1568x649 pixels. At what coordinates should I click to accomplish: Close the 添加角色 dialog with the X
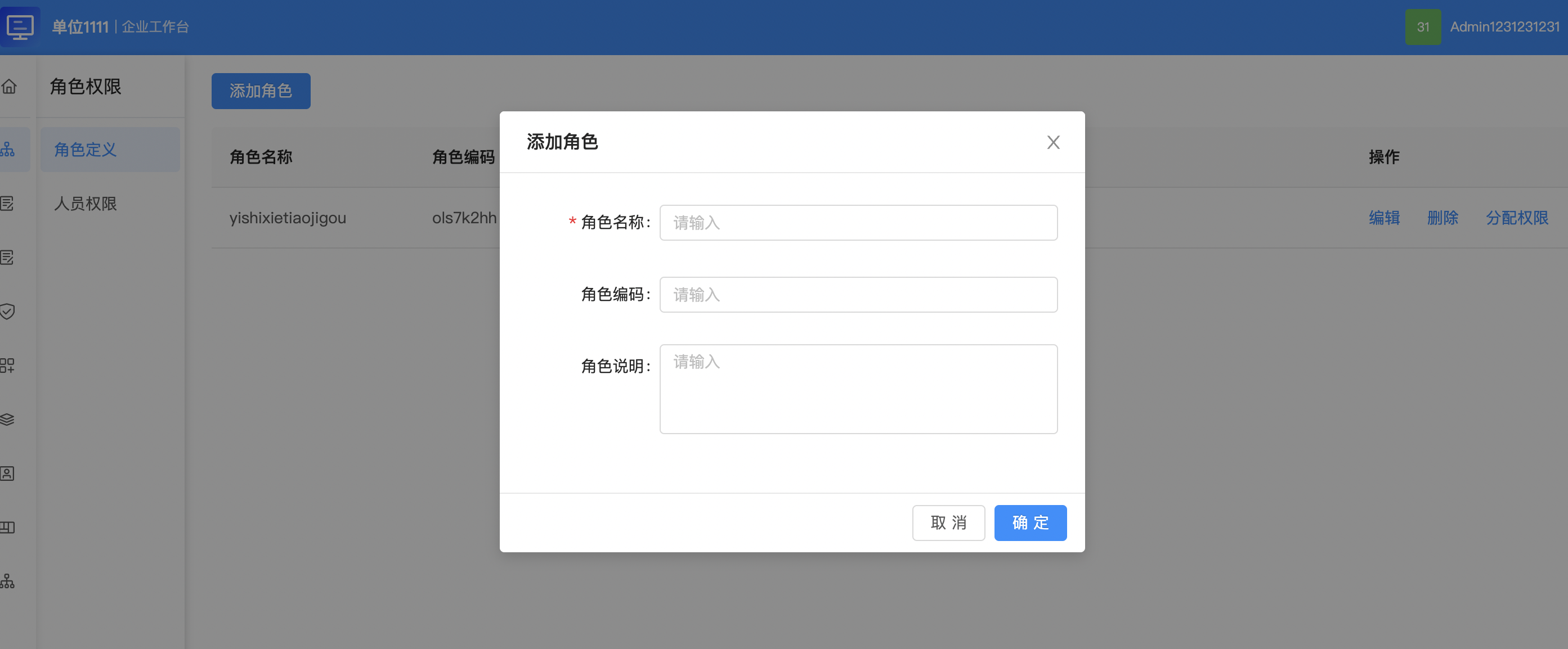pyautogui.click(x=1053, y=142)
